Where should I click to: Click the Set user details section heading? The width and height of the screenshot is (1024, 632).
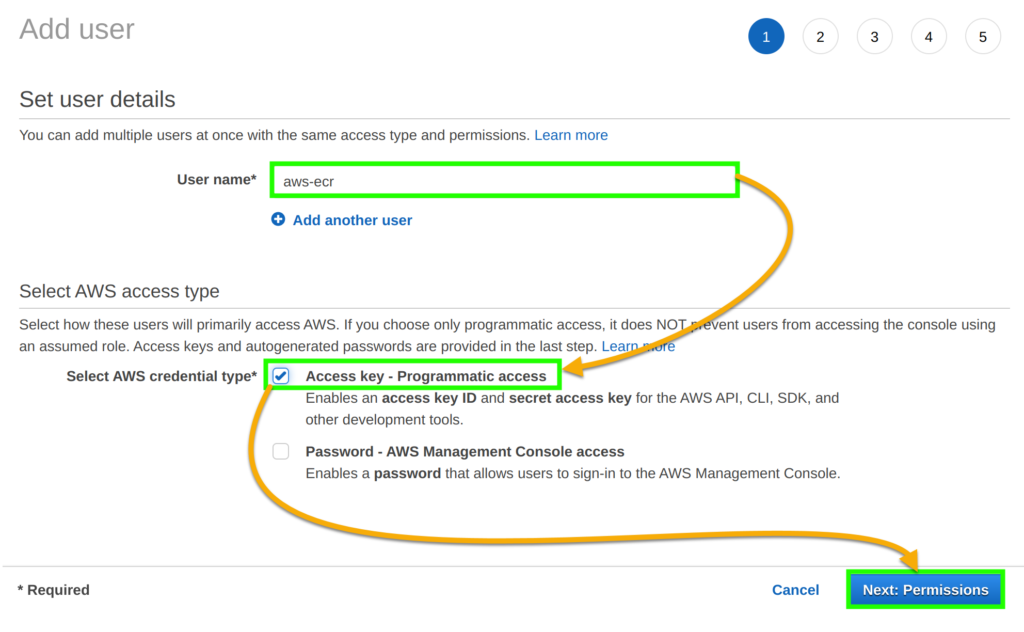click(x=97, y=99)
